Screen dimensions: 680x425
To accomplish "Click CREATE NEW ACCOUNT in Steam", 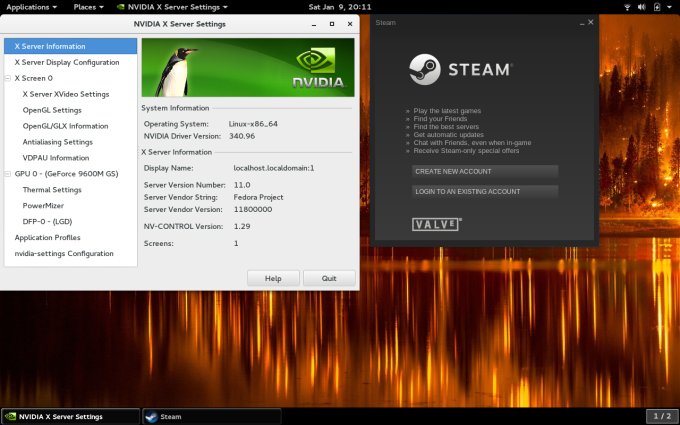I will (x=485, y=171).
